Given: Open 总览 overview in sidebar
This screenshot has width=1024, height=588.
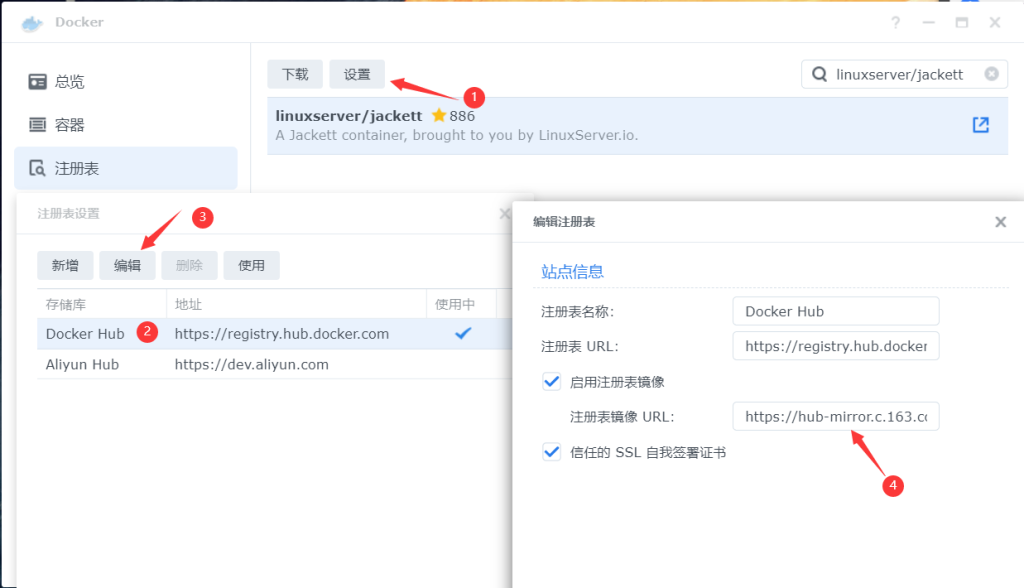Looking at the screenshot, I should point(68,82).
